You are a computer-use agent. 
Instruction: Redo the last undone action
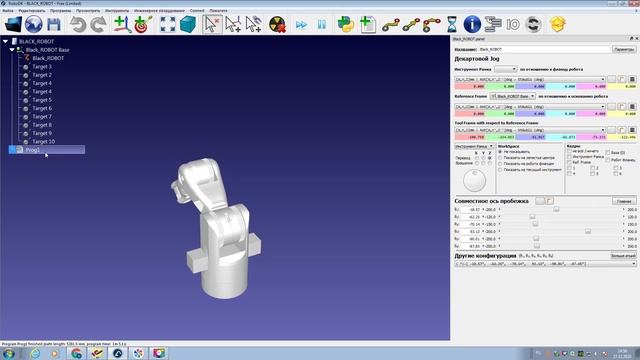(98, 24)
